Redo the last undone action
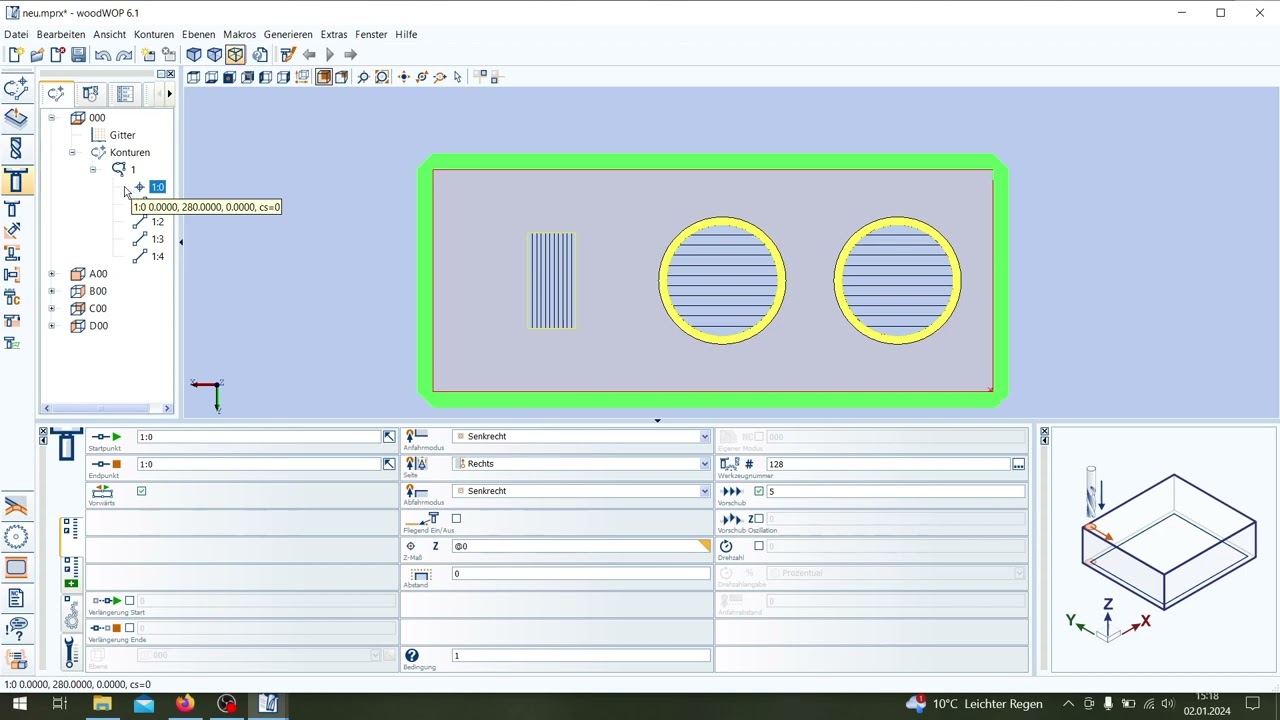Screen dimensions: 1280x720 (x=124, y=55)
